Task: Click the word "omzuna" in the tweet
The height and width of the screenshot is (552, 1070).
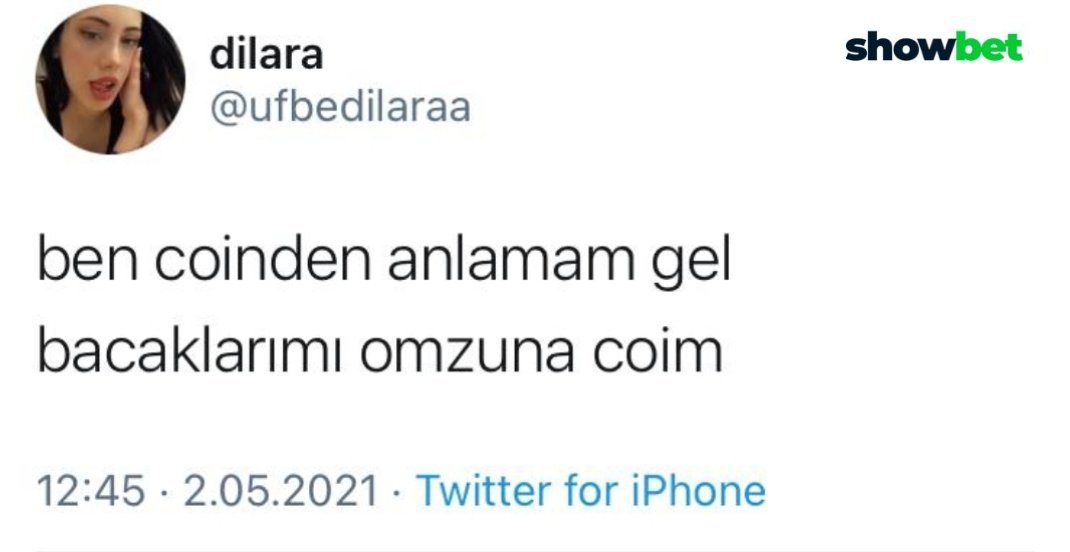Action: pos(467,356)
